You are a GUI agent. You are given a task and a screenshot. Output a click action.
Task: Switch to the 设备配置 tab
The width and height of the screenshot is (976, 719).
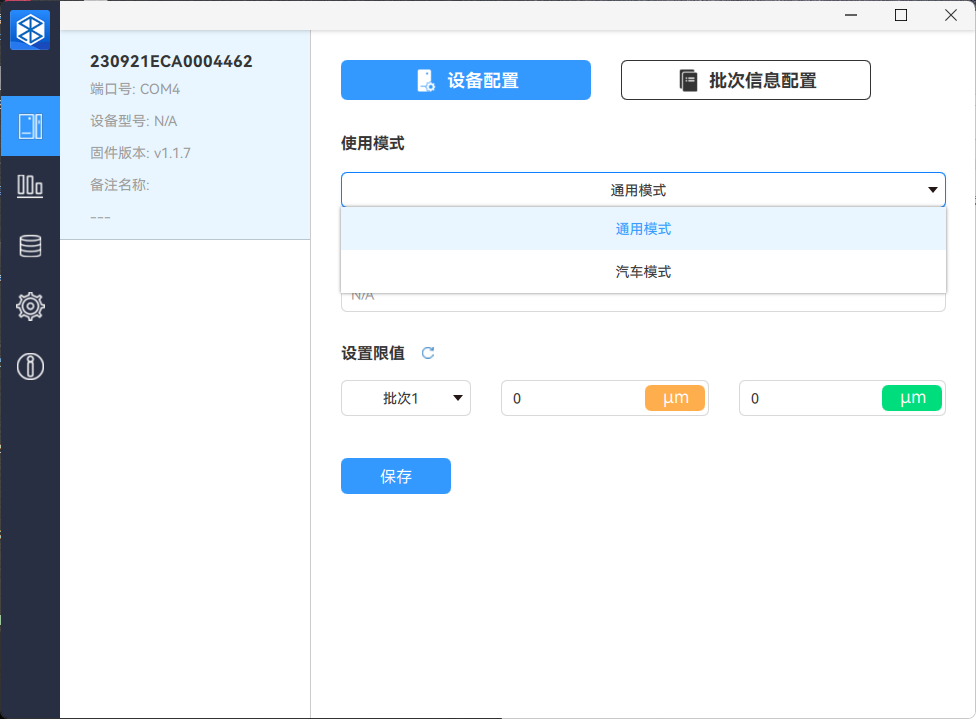pyautogui.click(x=466, y=80)
